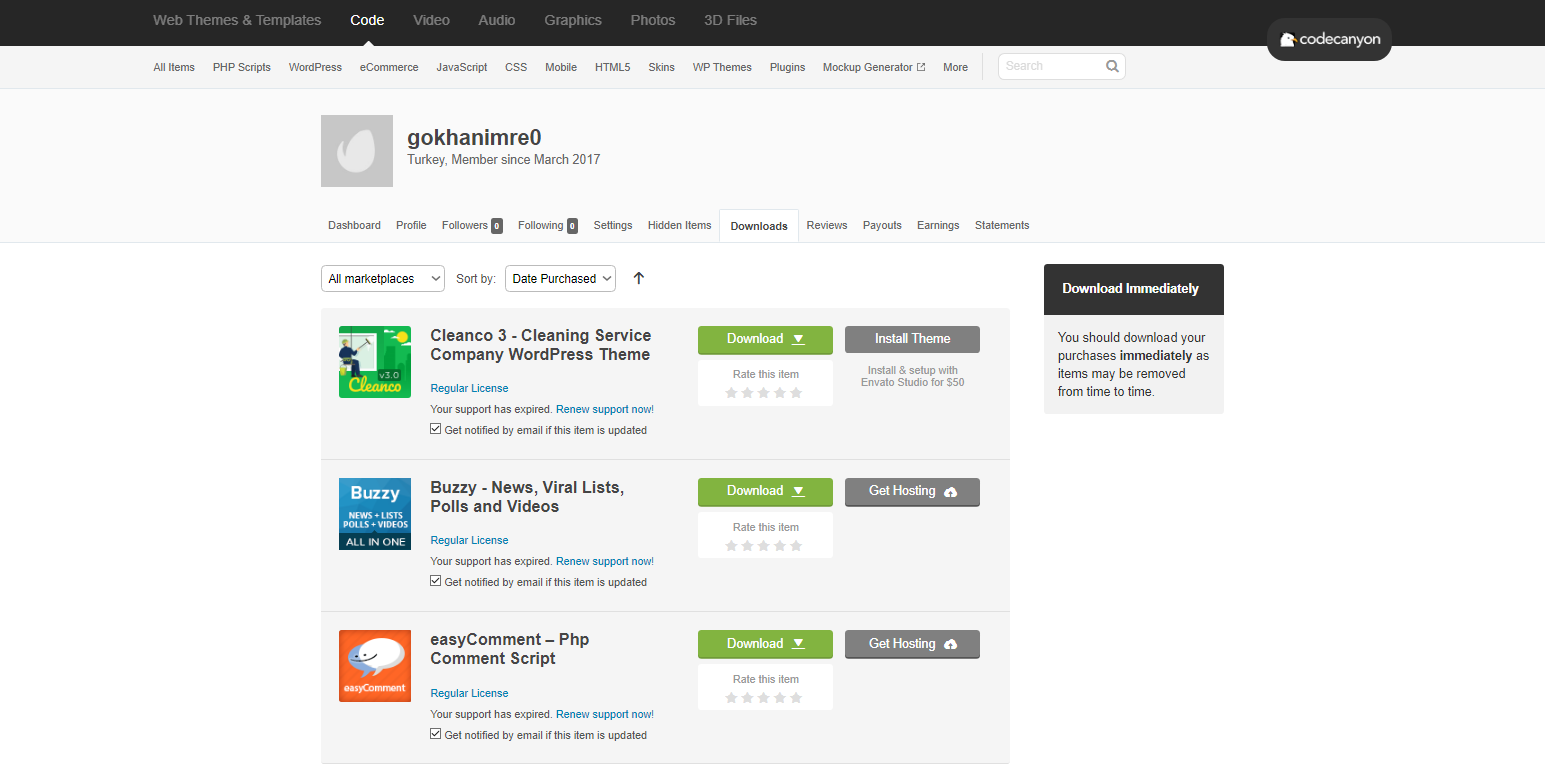Toggle email update notifications for Buzzy
Viewport: 1560px width, 769px height.
point(435,581)
